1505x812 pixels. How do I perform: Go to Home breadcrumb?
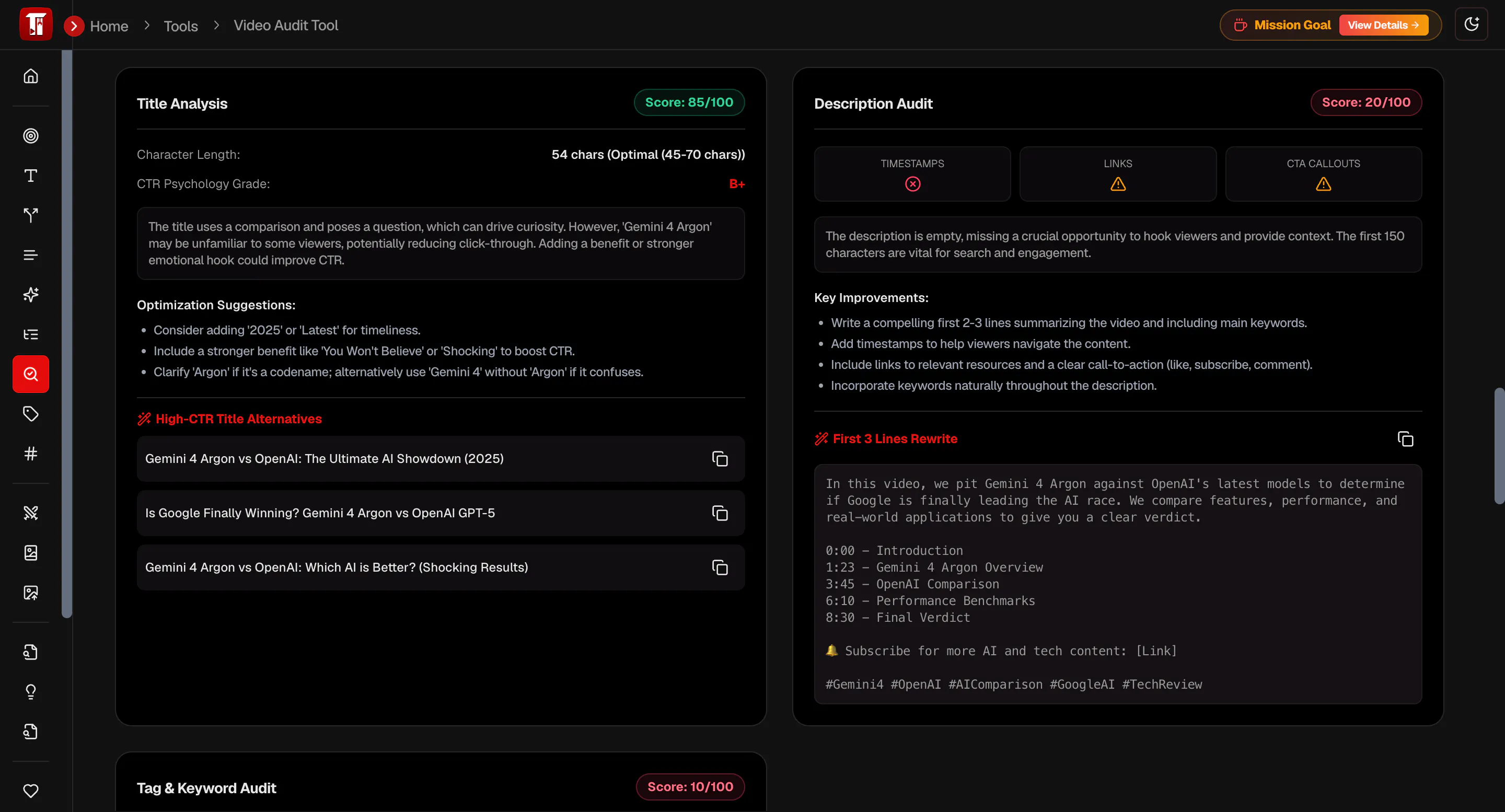click(109, 26)
